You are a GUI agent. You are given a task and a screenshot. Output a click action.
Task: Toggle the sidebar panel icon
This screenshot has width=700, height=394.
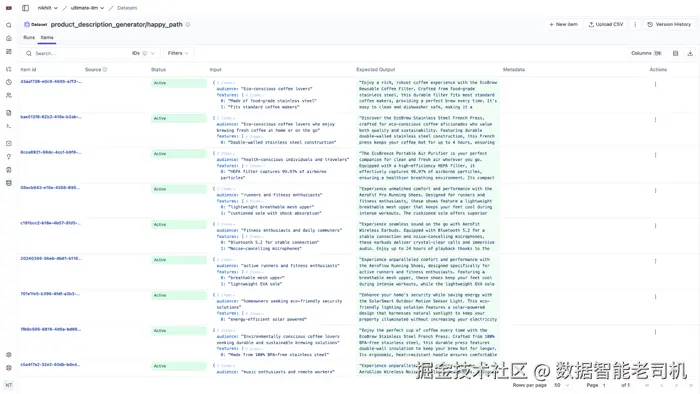(25, 8)
